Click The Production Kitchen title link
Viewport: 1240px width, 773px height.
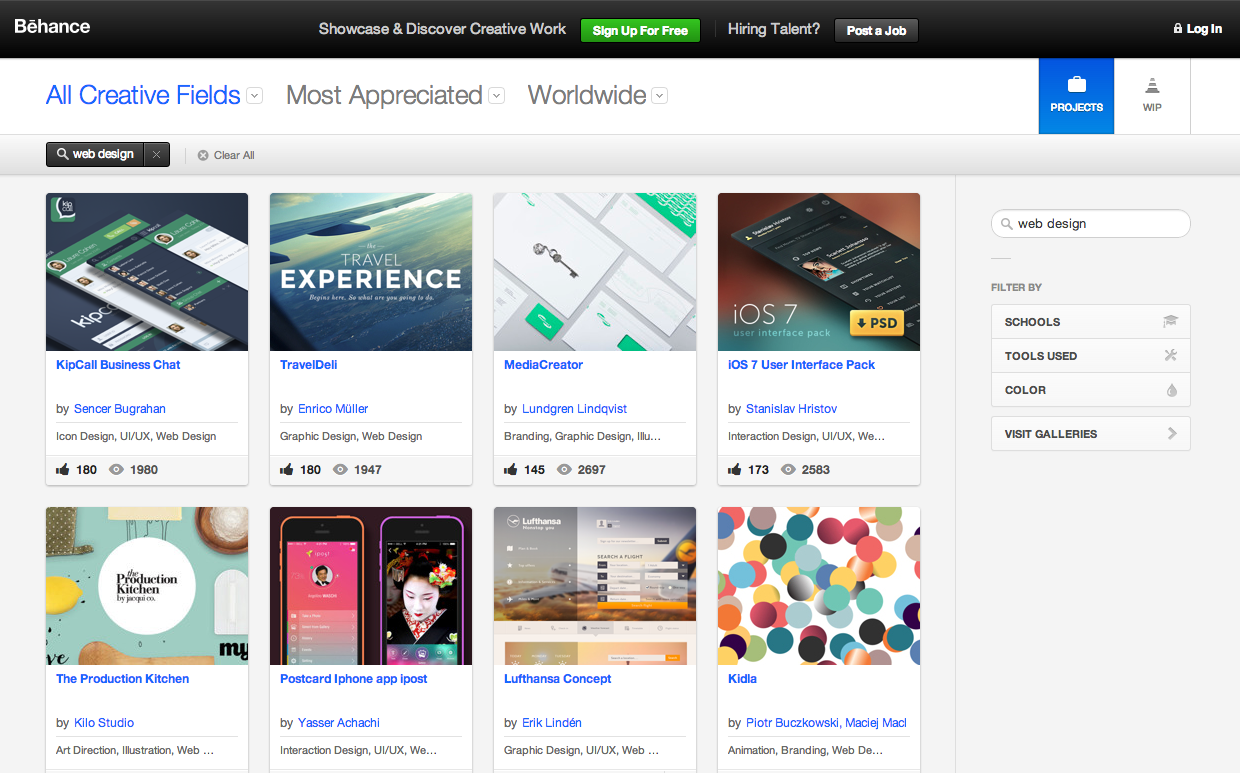122,679
